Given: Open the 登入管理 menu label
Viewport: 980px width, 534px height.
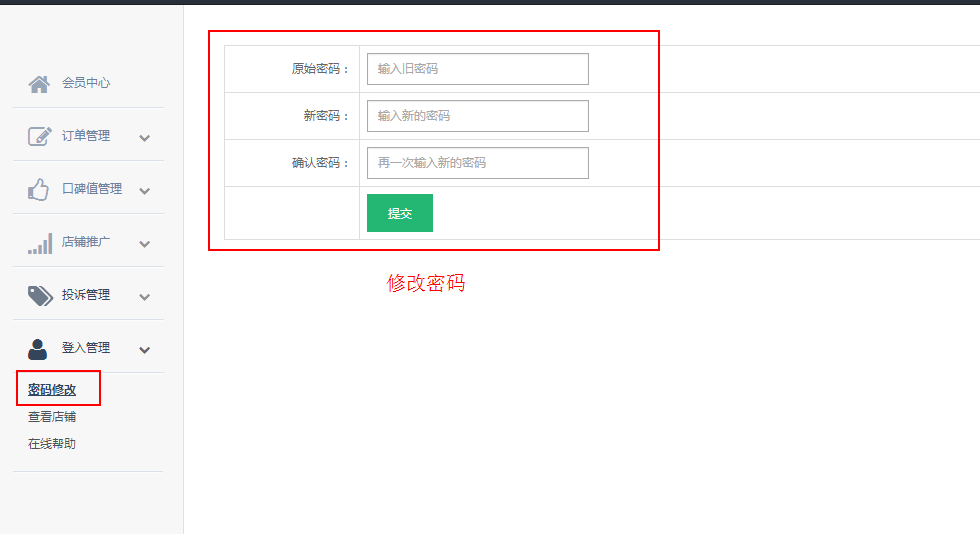Looking at the screenshot, I should pos(86,348).
